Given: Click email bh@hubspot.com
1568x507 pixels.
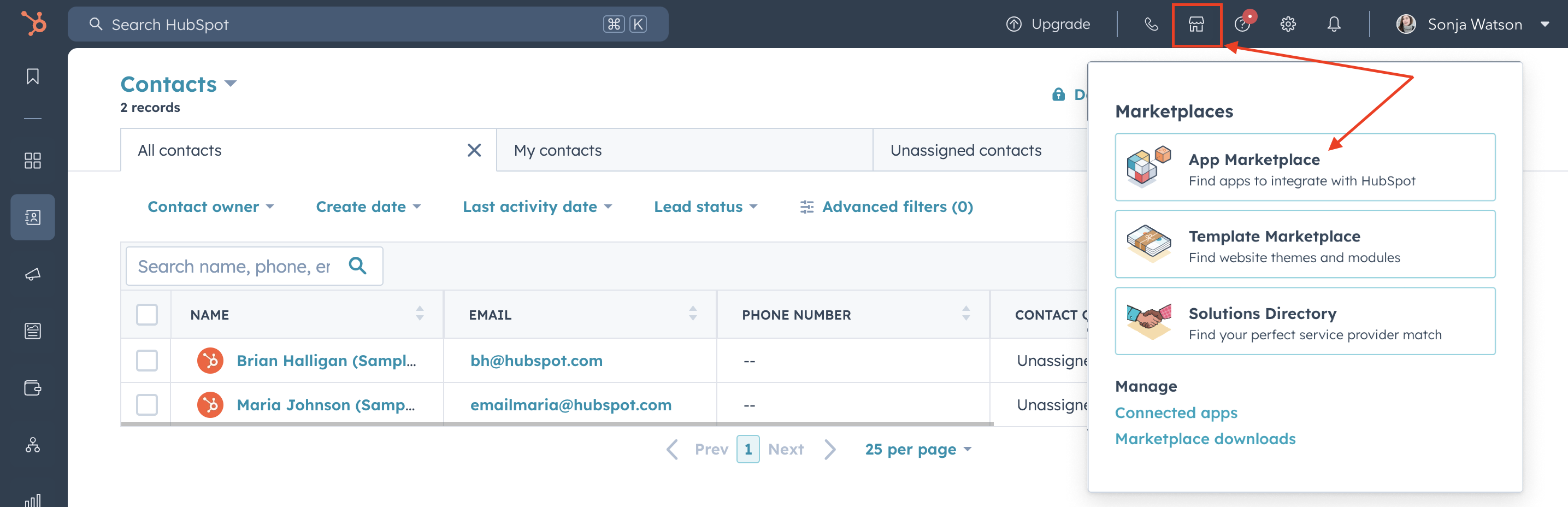Looking at the screenshot, I should tap(537, 361).
